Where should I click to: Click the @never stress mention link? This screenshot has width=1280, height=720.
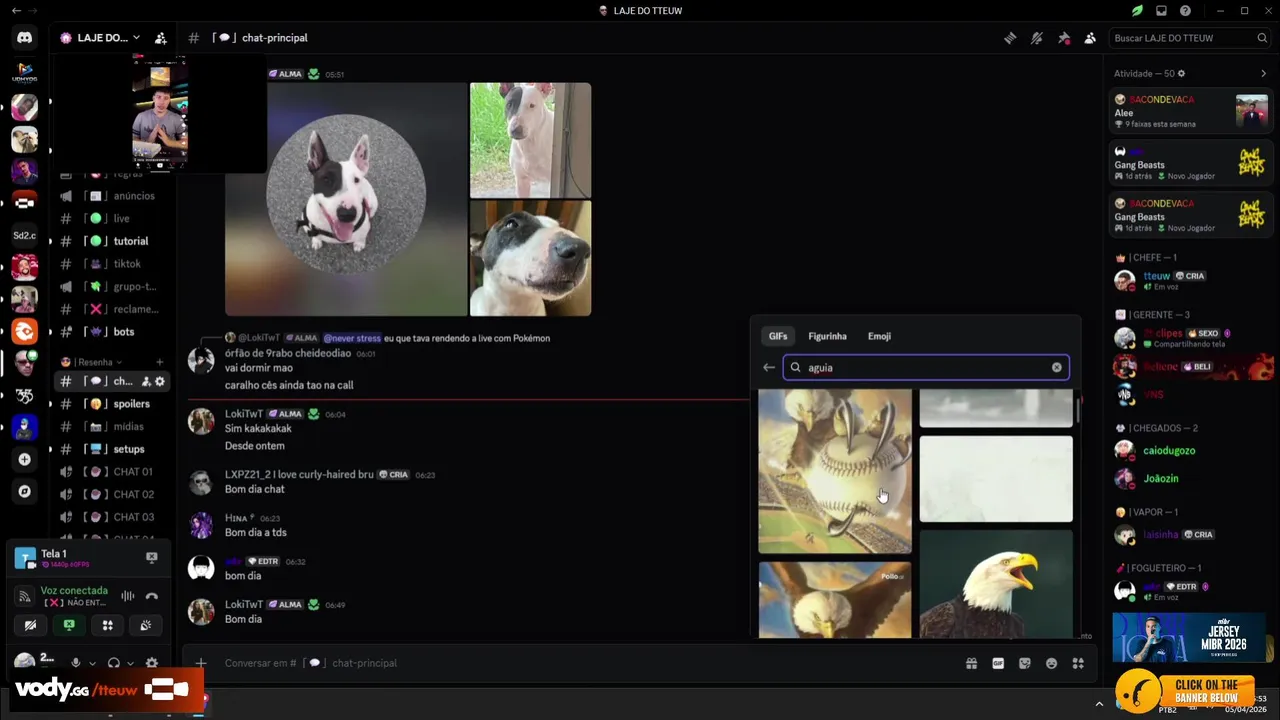click(x=351, y=338)
